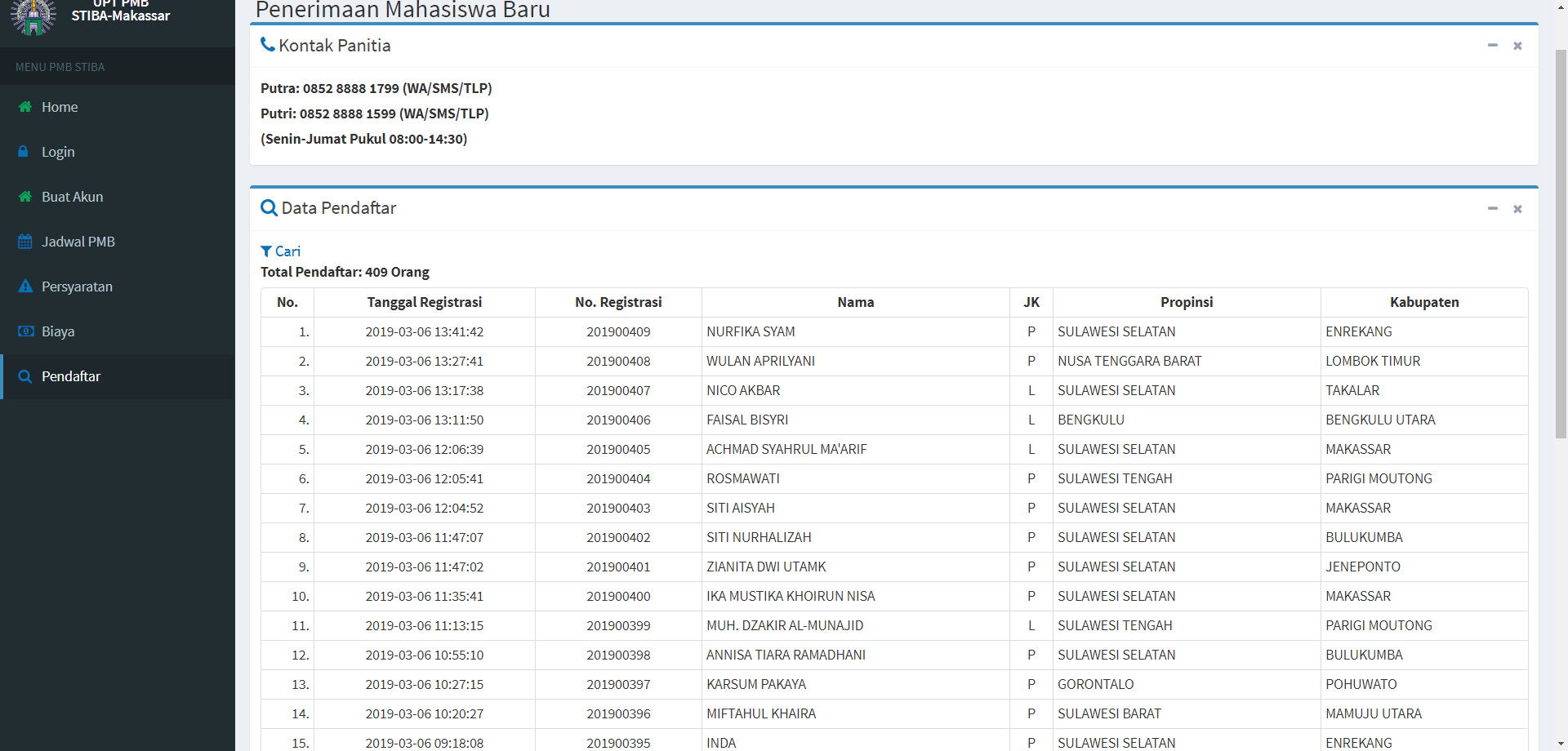The height and width of the screenshot is (751, 1568).
Task: Click the lock icon beside Login
Action: pyautogui.click(x=24, y=152)
